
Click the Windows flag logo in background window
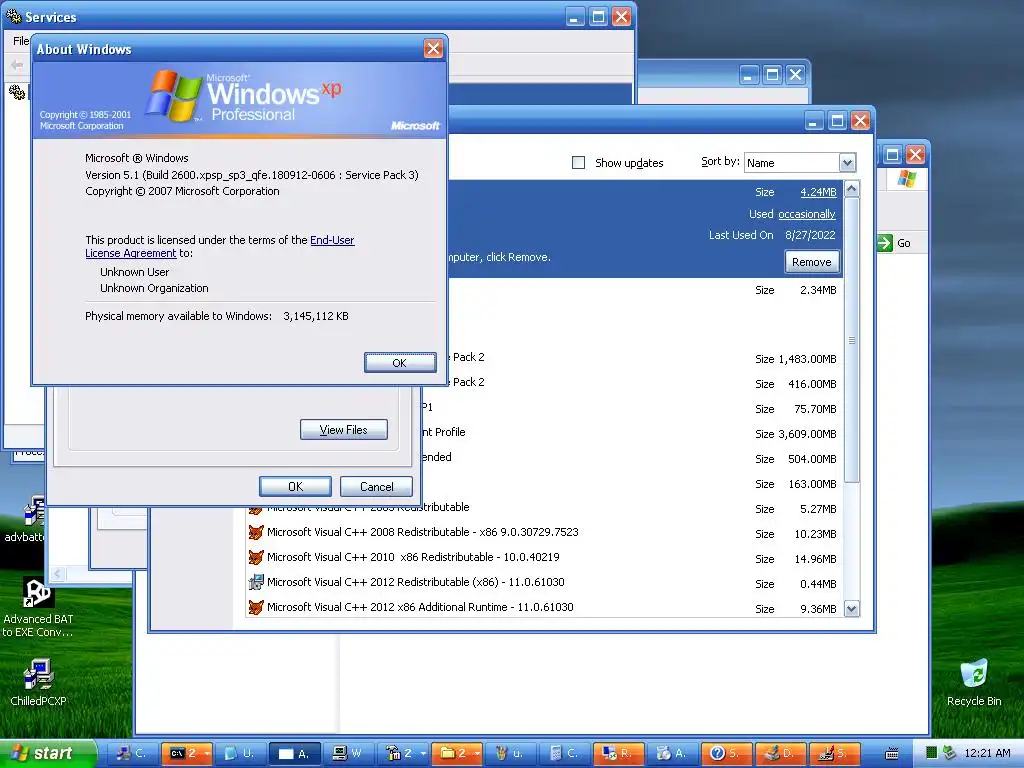click(906, 178)
